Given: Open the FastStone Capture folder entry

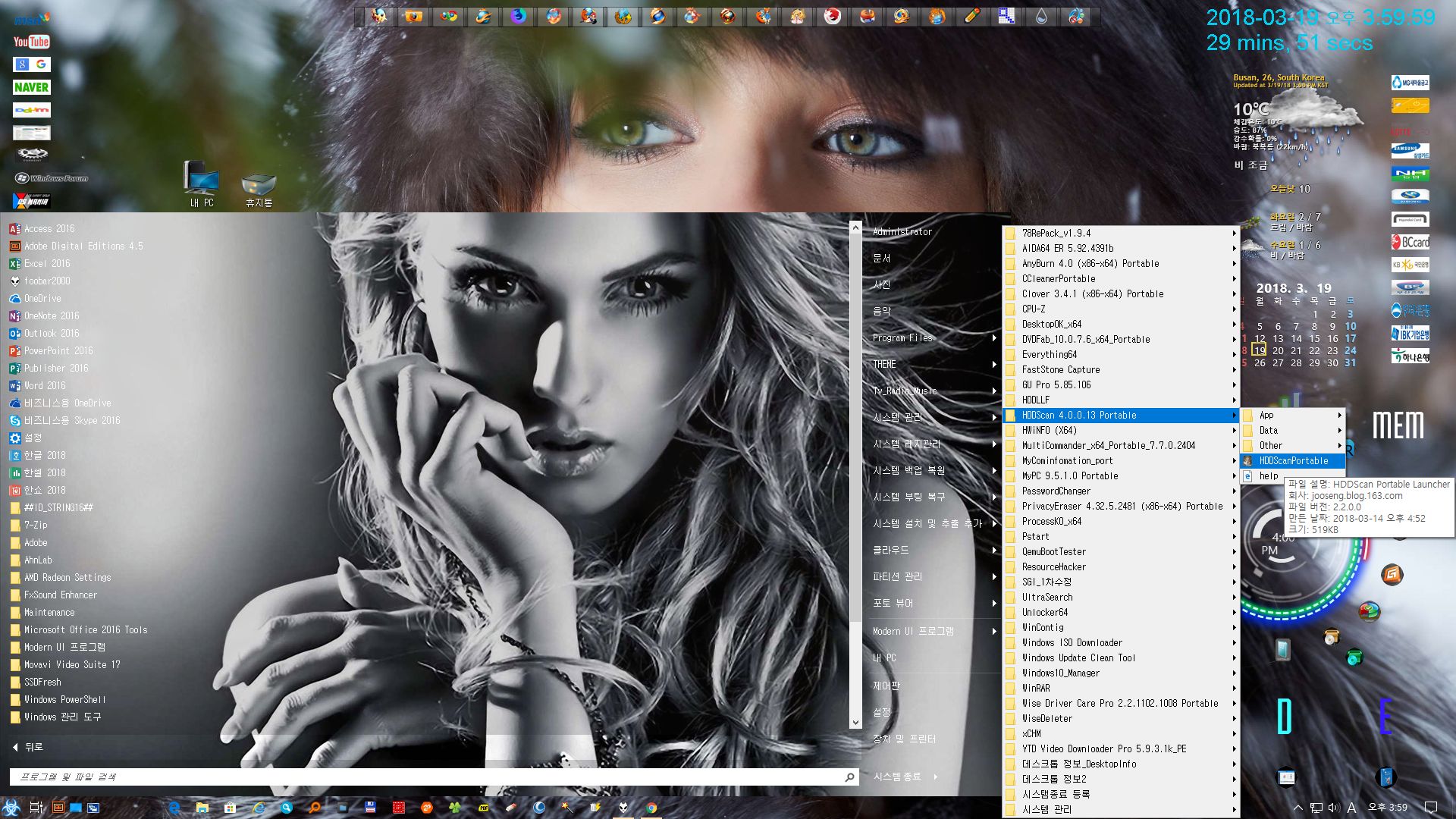Looking at the screenshot, I should [1121, 369].
